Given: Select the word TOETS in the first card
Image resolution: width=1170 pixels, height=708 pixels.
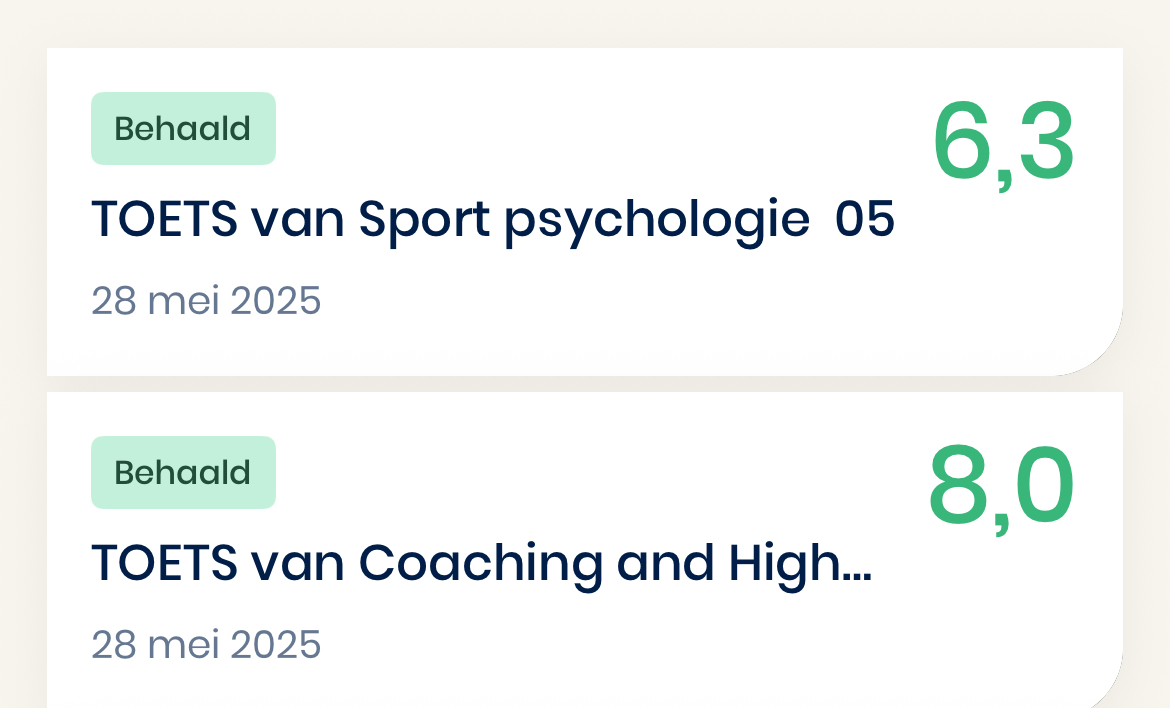Looking at the screenshot, I should click(164, 219).
